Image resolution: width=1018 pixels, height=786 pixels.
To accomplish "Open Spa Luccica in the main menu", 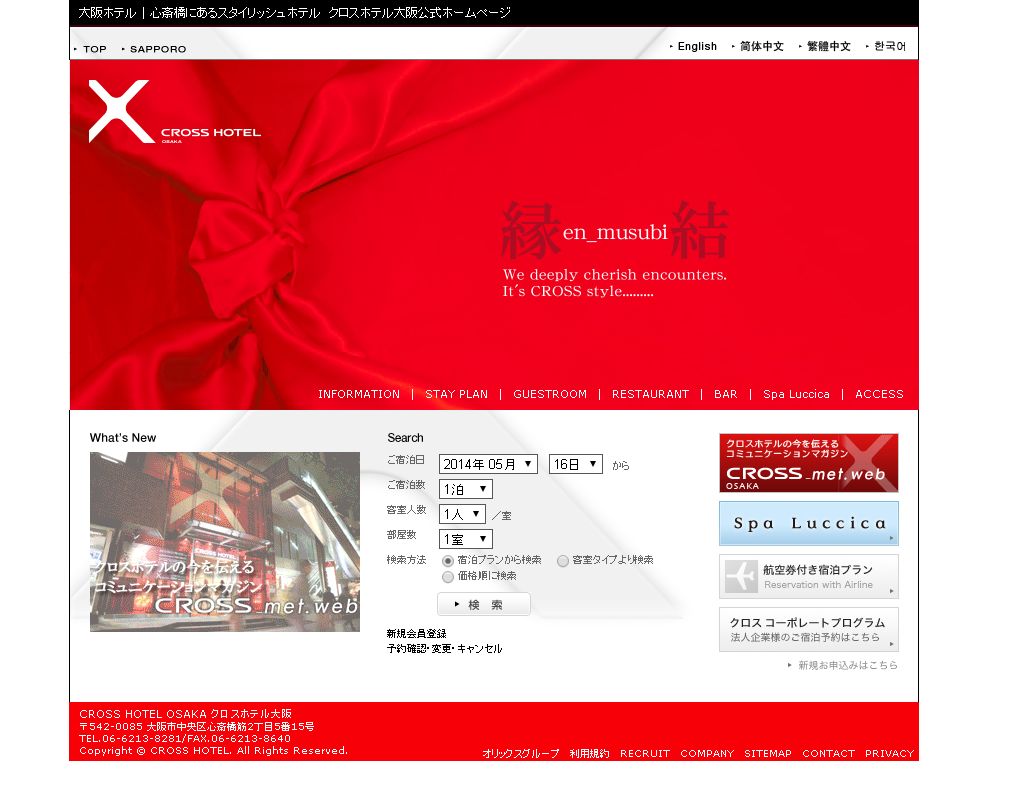I will (796, 394).
